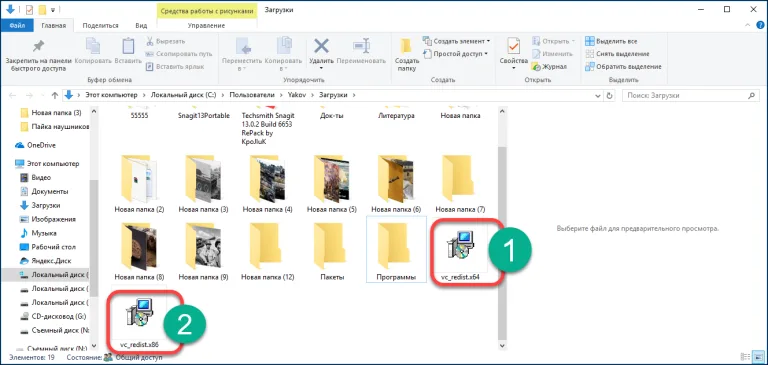Screen dimensions: 768x365
Task: Click Снять выделение command
Action: click(617, 54)
